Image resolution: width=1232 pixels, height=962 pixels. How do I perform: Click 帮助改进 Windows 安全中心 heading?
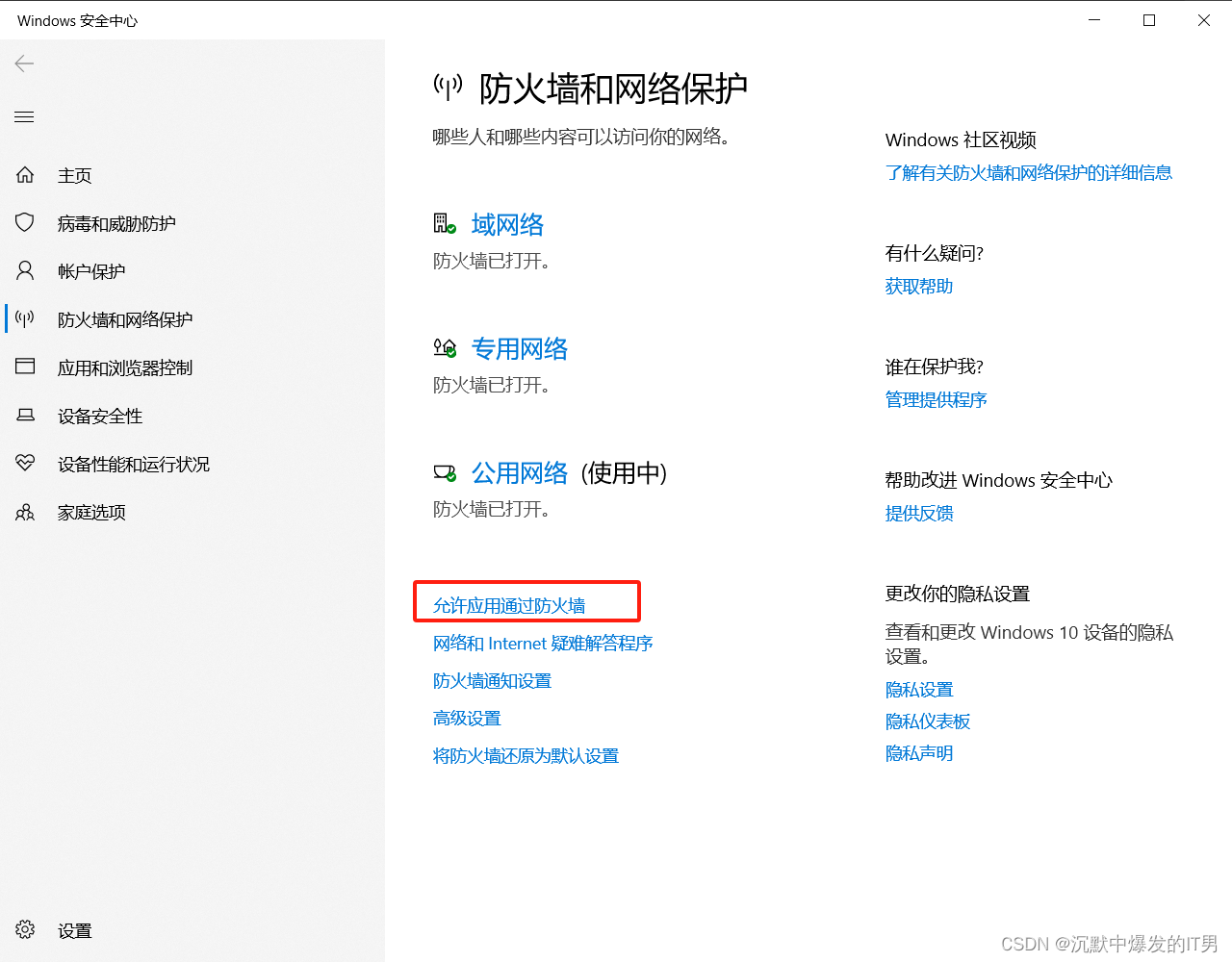pyautogui.click(x=999, y=480)
